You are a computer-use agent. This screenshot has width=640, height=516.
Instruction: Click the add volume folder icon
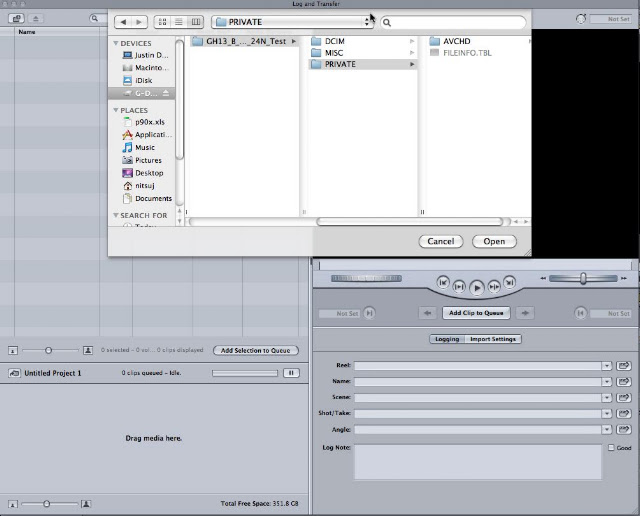pyautogui.click(x=16, y=18)
